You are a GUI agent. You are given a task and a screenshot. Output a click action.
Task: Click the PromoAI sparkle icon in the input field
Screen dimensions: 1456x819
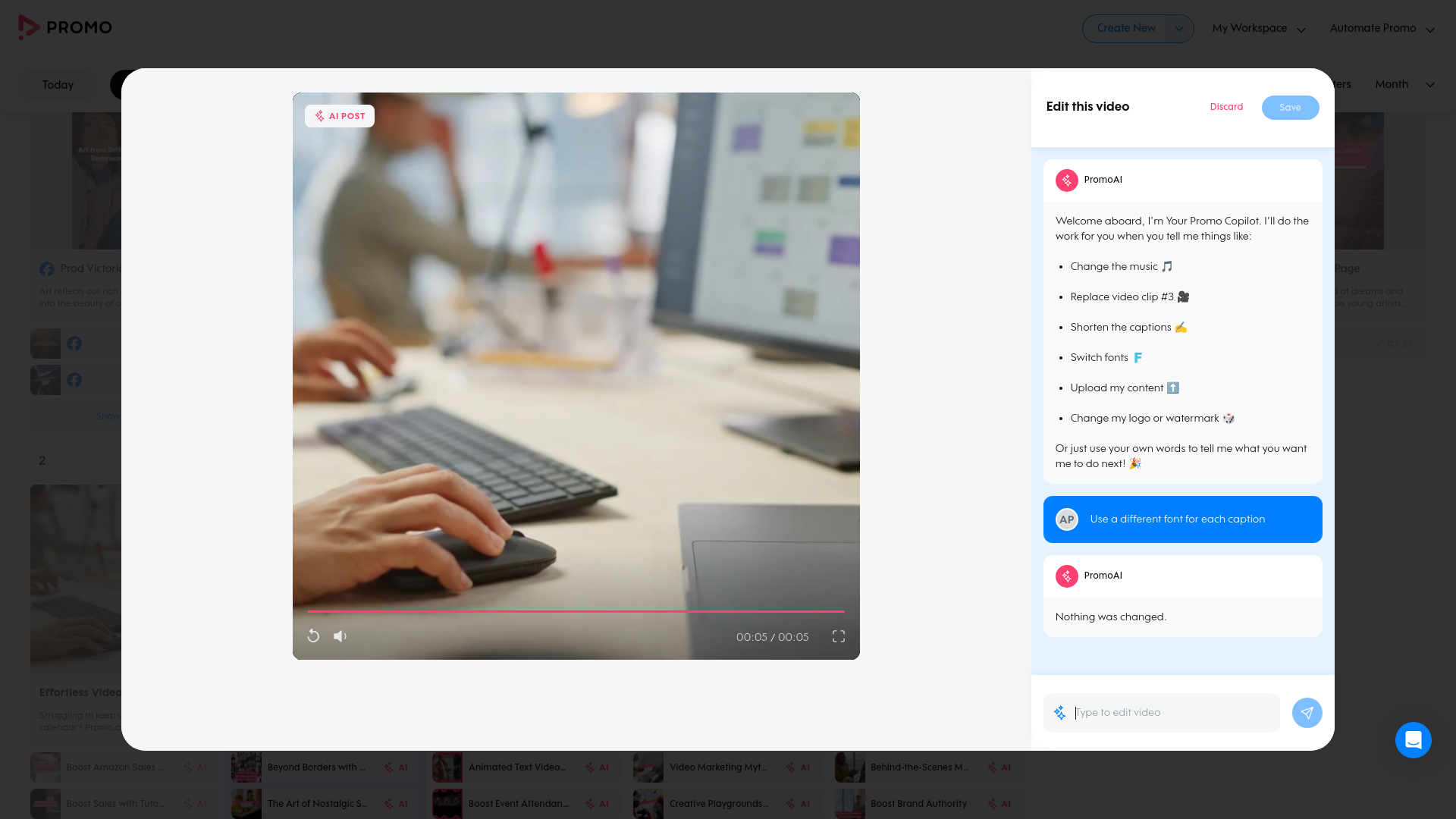pos(1059,713)
